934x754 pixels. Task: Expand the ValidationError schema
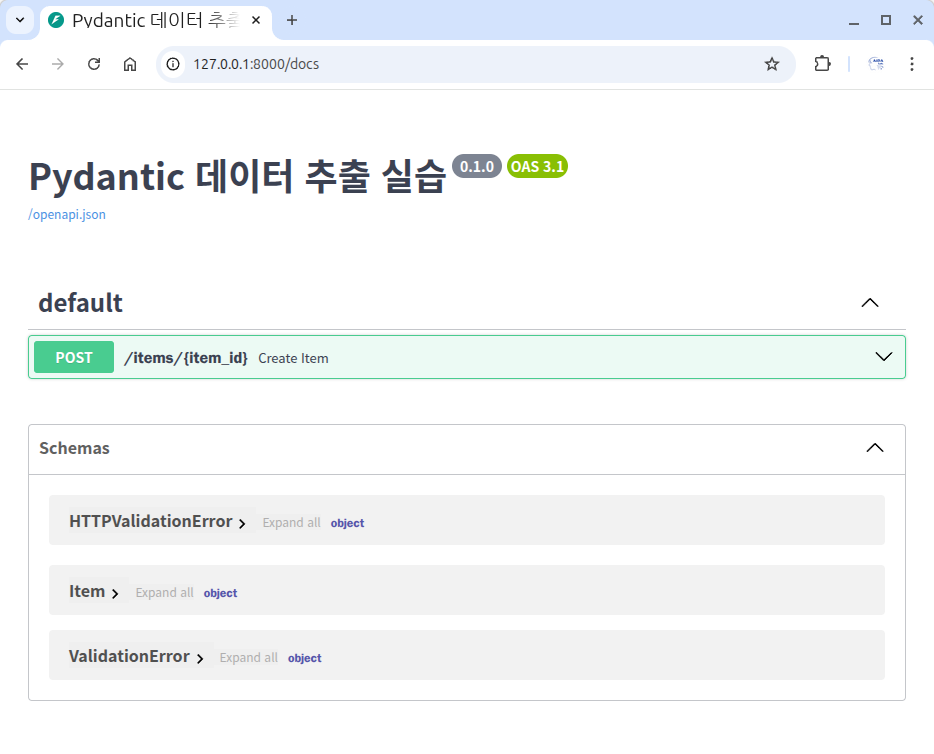point(136,657)
